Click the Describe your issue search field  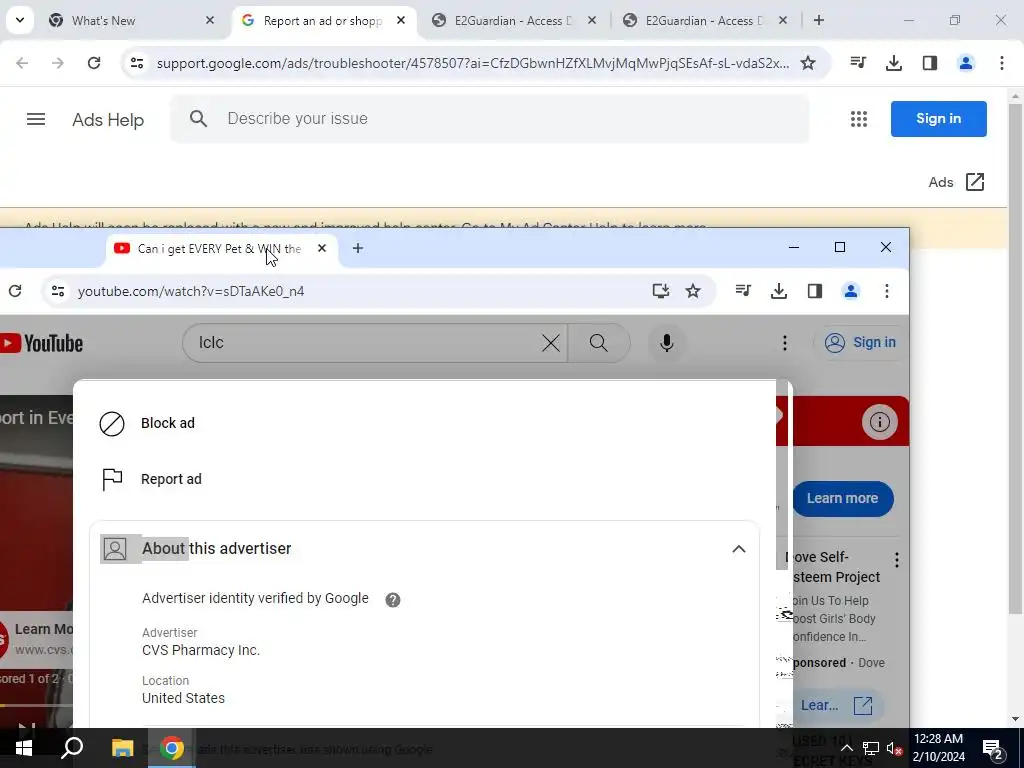tap(490, 119)
